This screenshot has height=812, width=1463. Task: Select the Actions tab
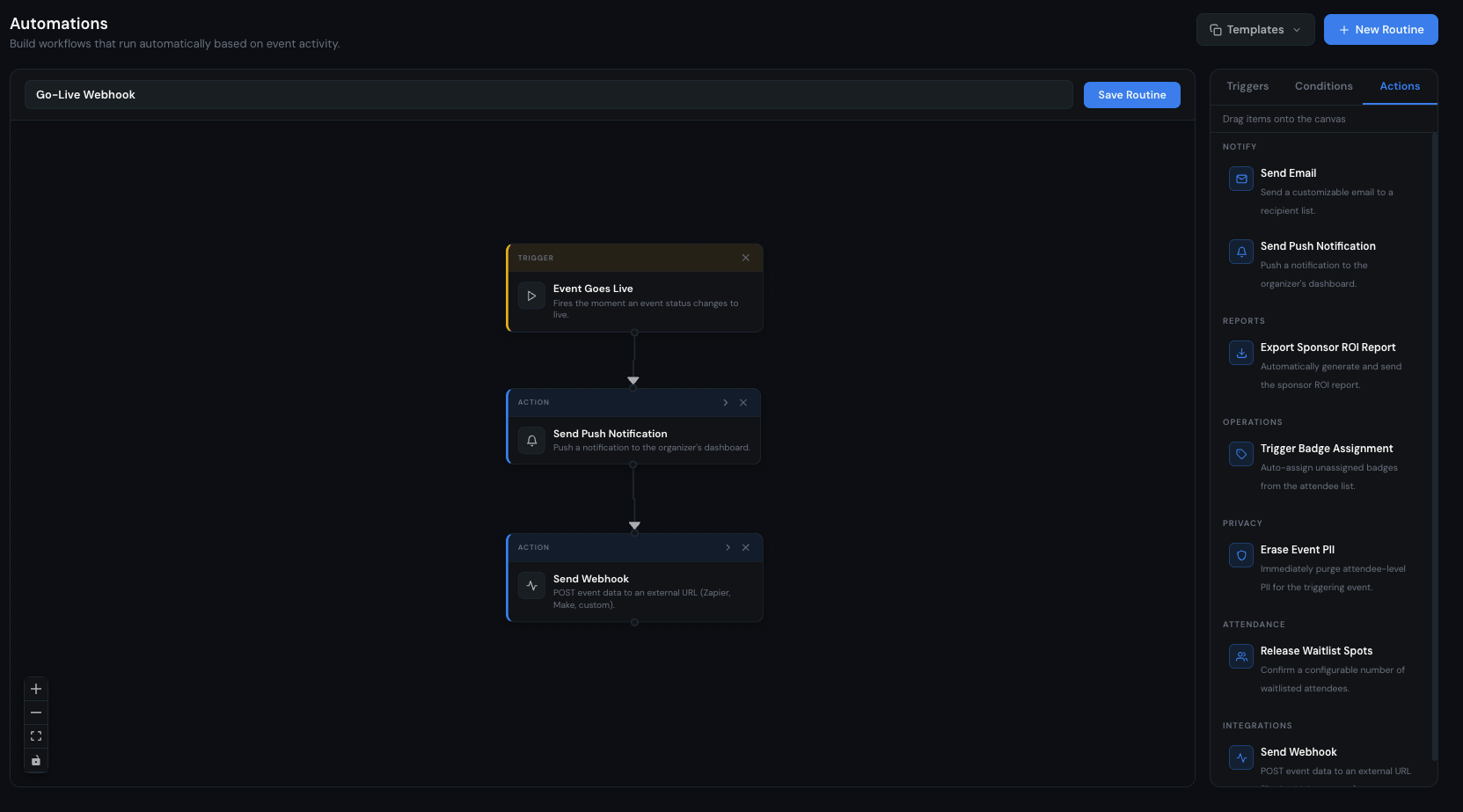1399,86
